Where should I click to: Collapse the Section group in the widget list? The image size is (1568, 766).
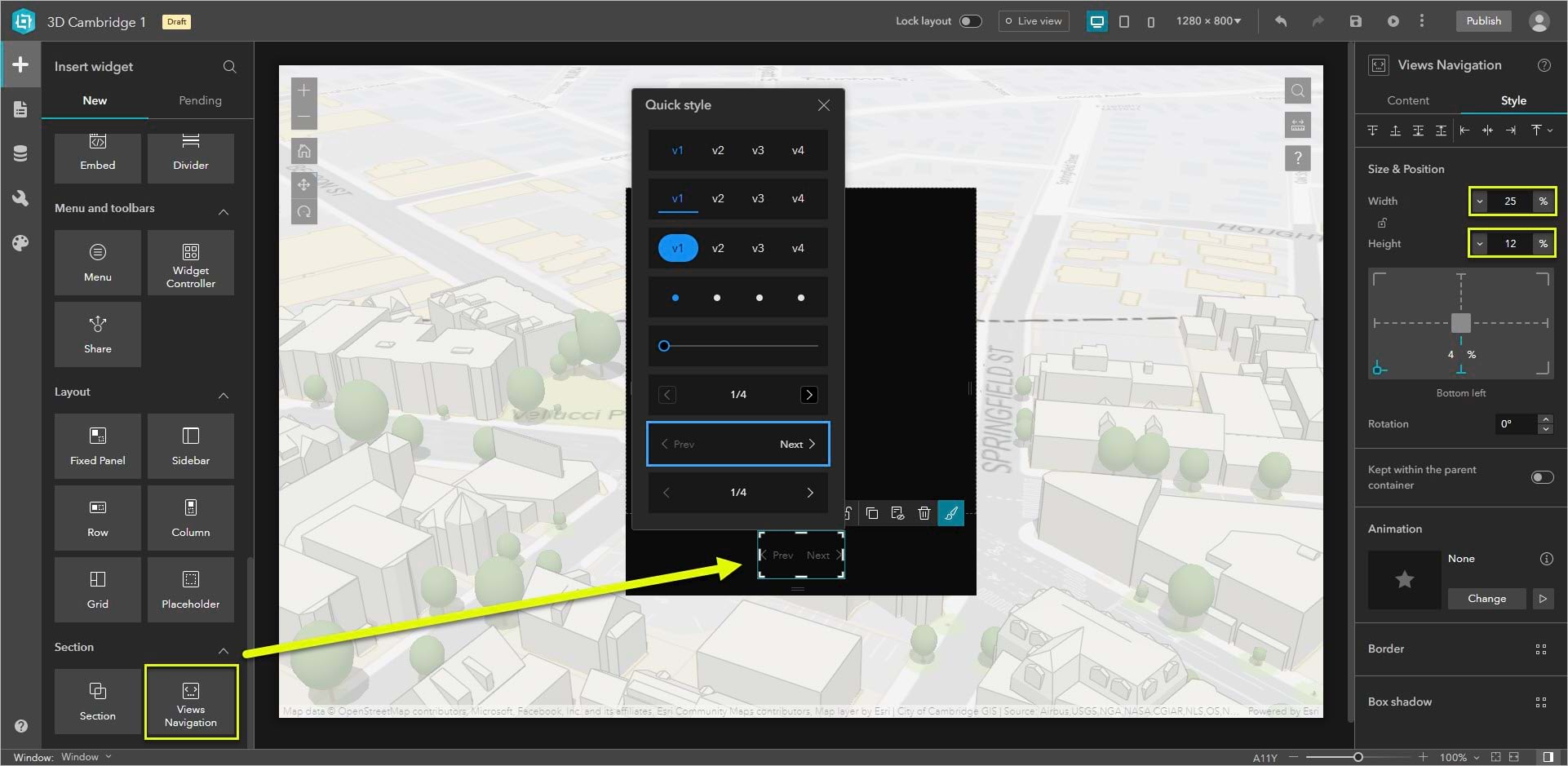(224, 650)
